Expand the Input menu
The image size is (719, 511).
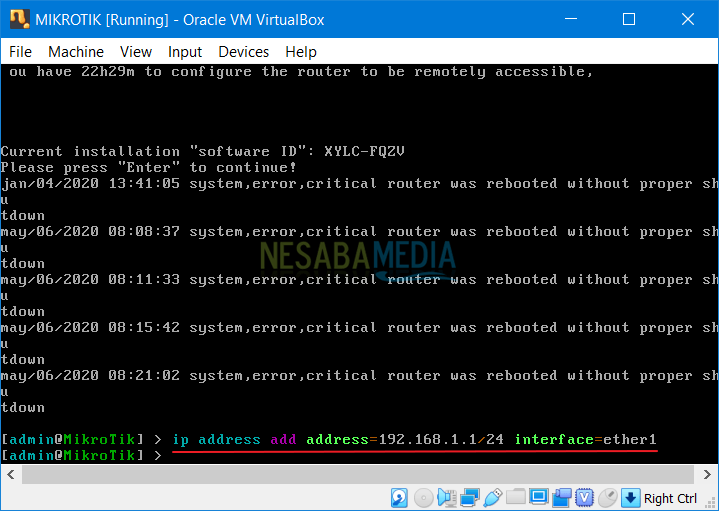[185, 52]
